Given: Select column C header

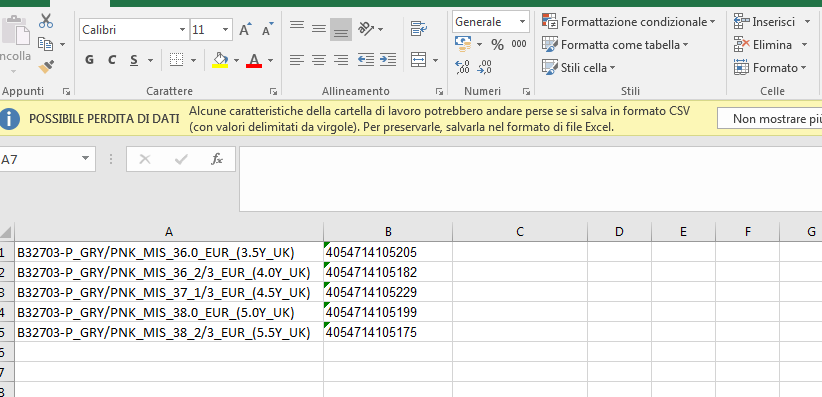Looking at the screenshot, I should click(x=520, y=231).
